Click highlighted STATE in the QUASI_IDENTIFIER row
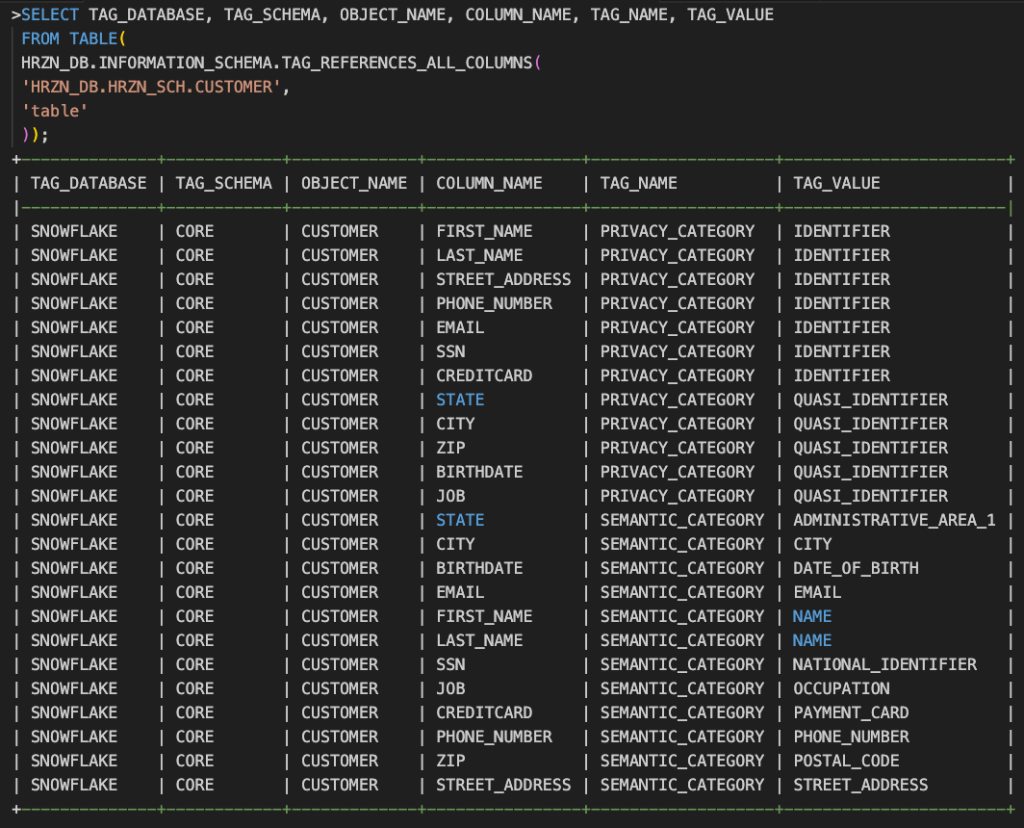 click(460, 400)
